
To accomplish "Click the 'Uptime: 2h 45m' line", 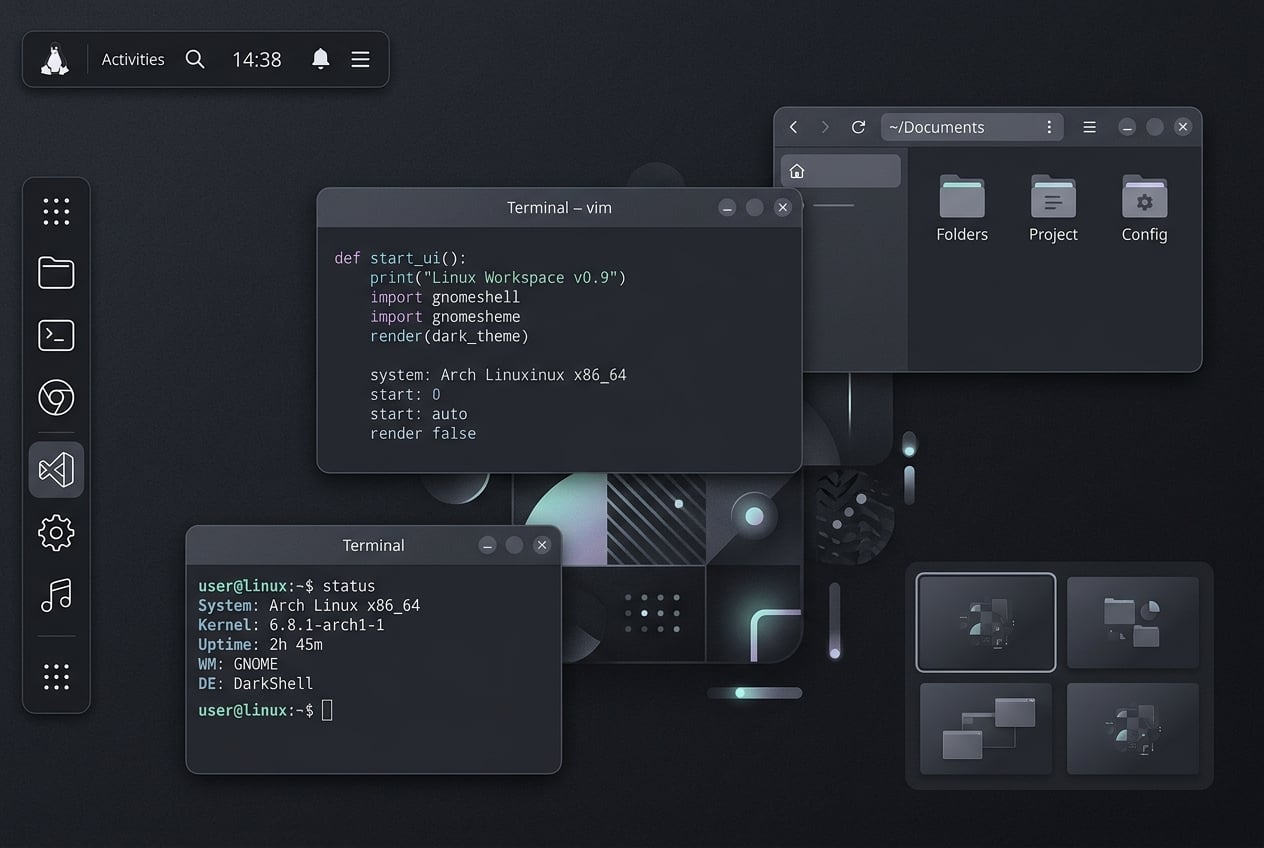I will point(260,644).
